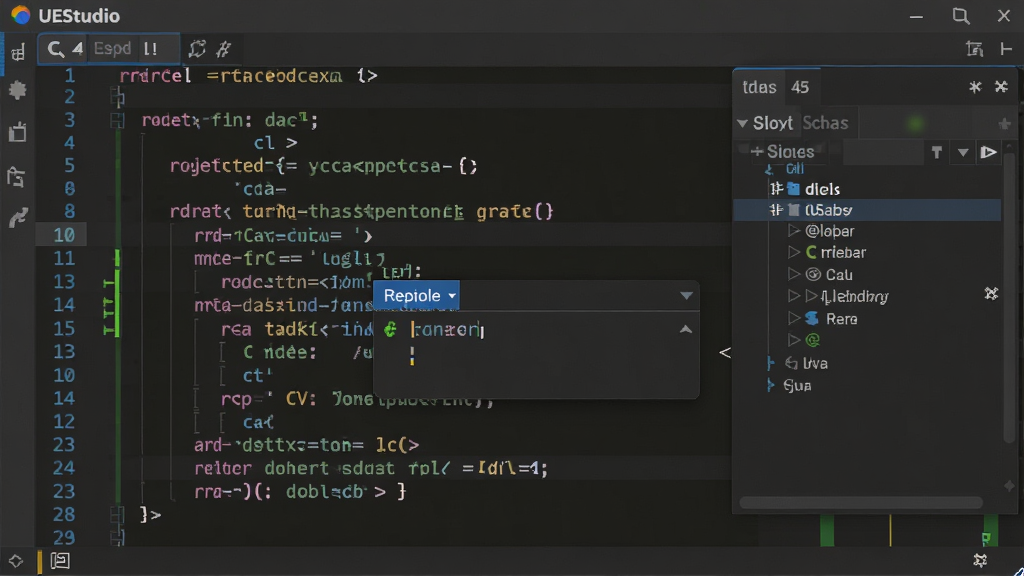Expand the Rere tree node
The width and height of the screenshot is (1024, 576).
tap(794, 318)
